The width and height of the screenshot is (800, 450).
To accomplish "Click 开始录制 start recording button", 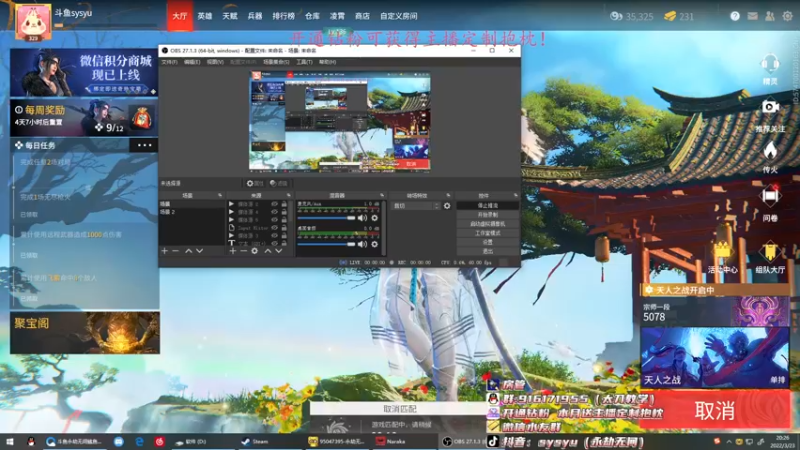I will (x=488, y=215).
